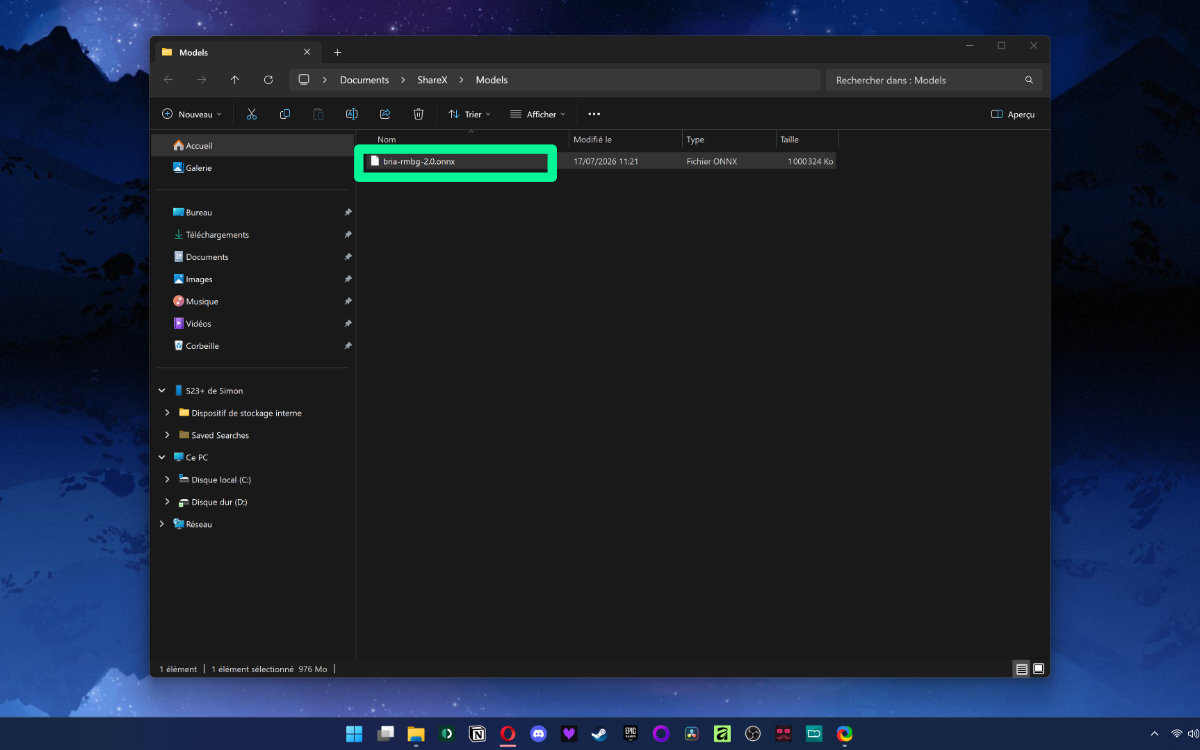This screenshot has width=1200, height=750.
Task: Expand Disque dur (D:) node
Action: point(167,502)
